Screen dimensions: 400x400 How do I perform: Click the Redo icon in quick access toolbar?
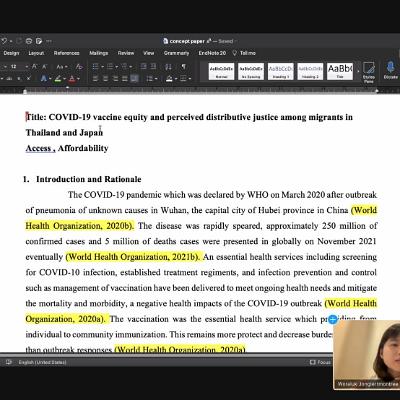point(19,41)
